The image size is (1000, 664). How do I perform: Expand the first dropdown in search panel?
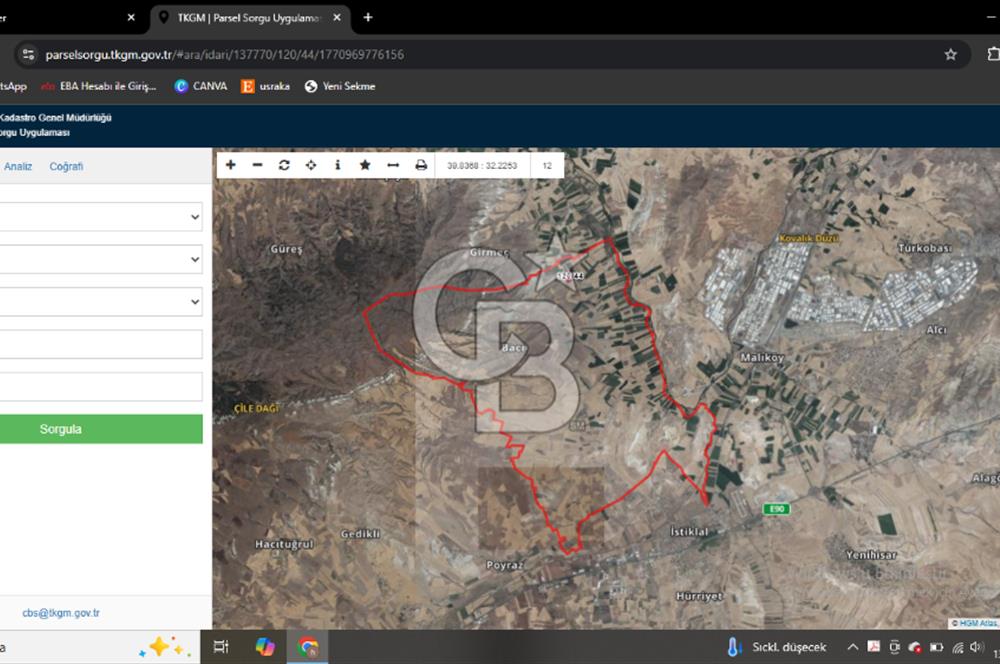[x=101, y=216]
